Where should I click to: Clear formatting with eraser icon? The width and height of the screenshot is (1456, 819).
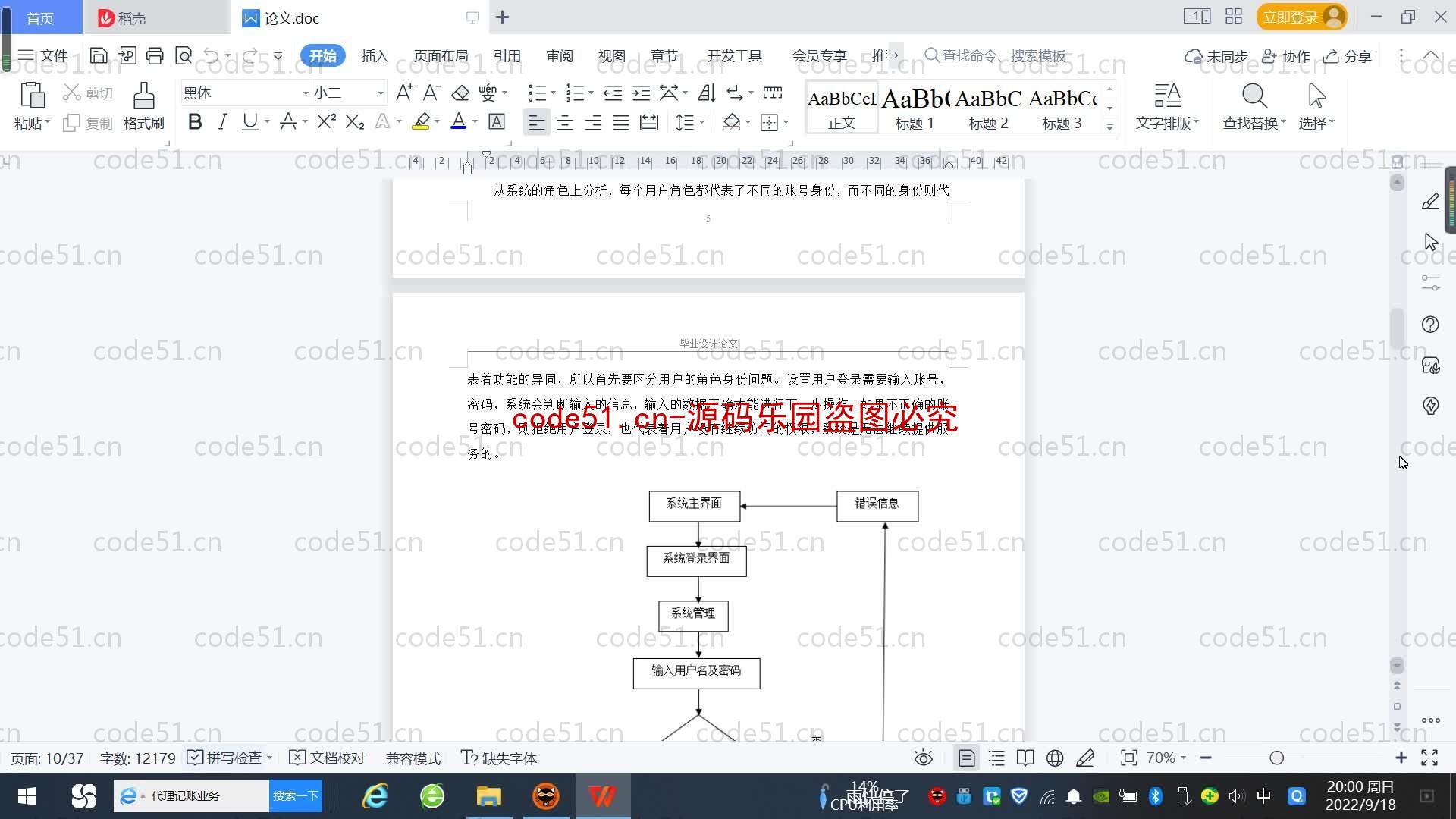tap(460, 93)
